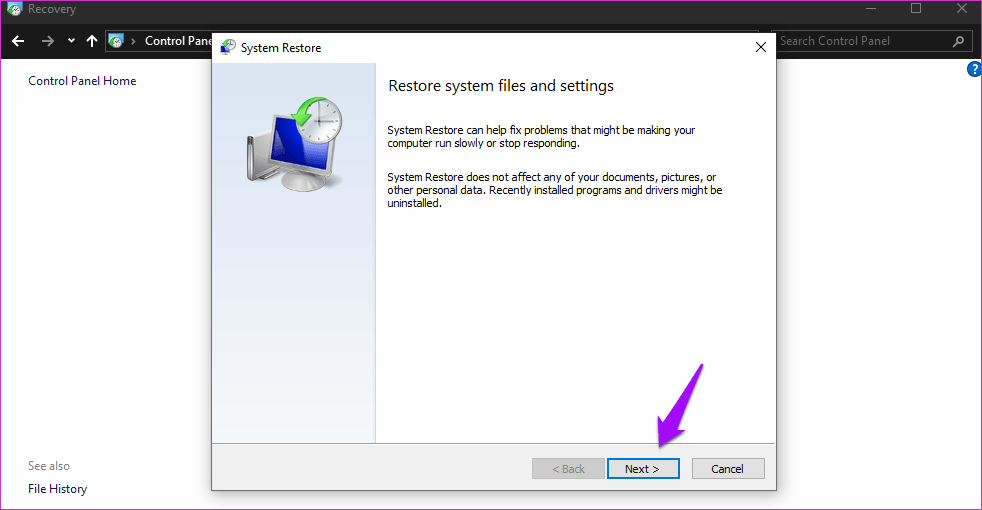Image resolution: width=982 pixels, height=510 pixels.
Task: Open the blue Help icon
Action: (974, 69)
